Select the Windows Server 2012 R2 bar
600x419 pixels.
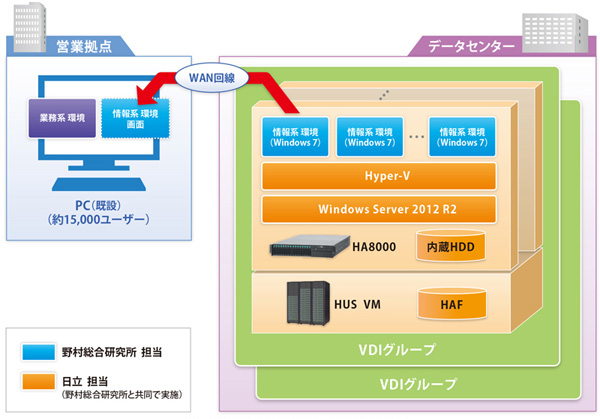379,210
